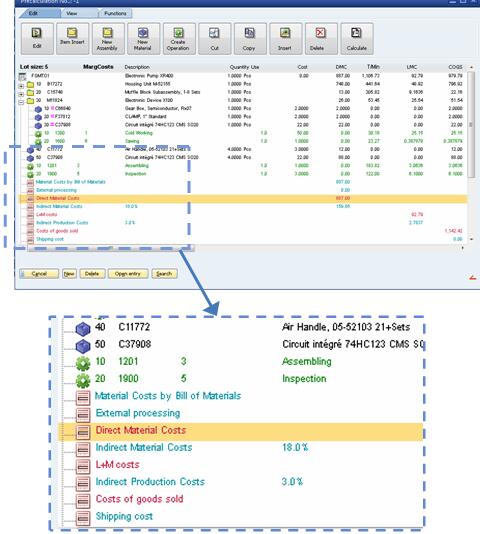480x534 pixels.
Task: Click COGS value 1,142.42 of Costs of goods sold
Action: 453,231
